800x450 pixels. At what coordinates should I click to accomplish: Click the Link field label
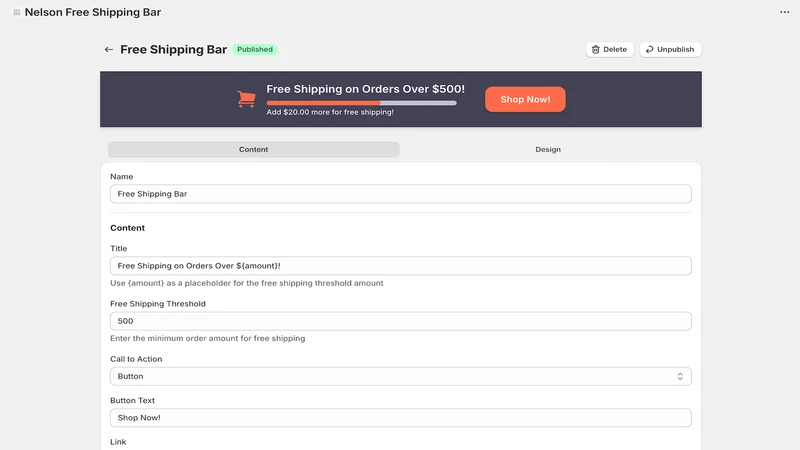(118, 442)
